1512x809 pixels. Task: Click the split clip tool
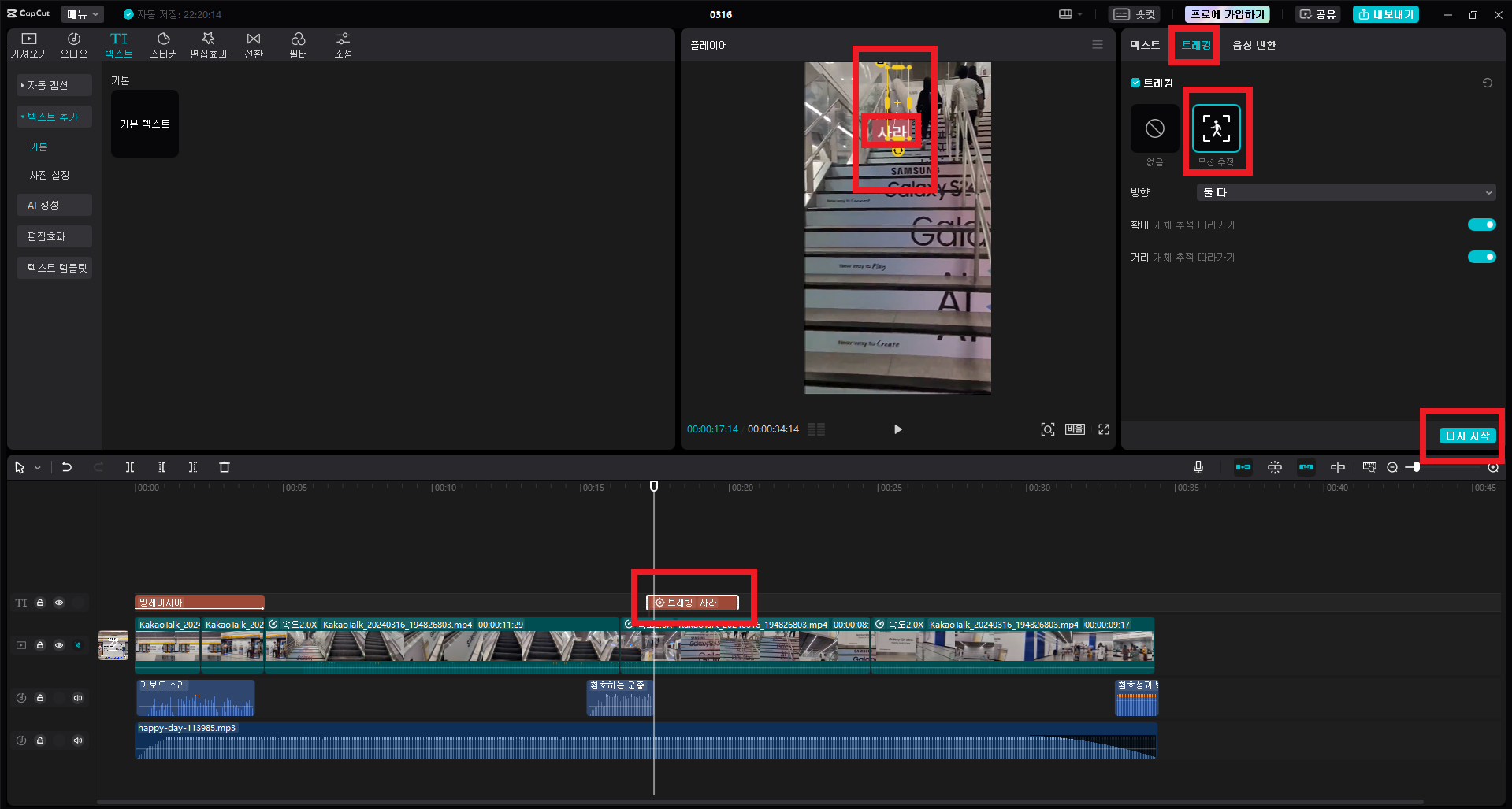point(130,467)
